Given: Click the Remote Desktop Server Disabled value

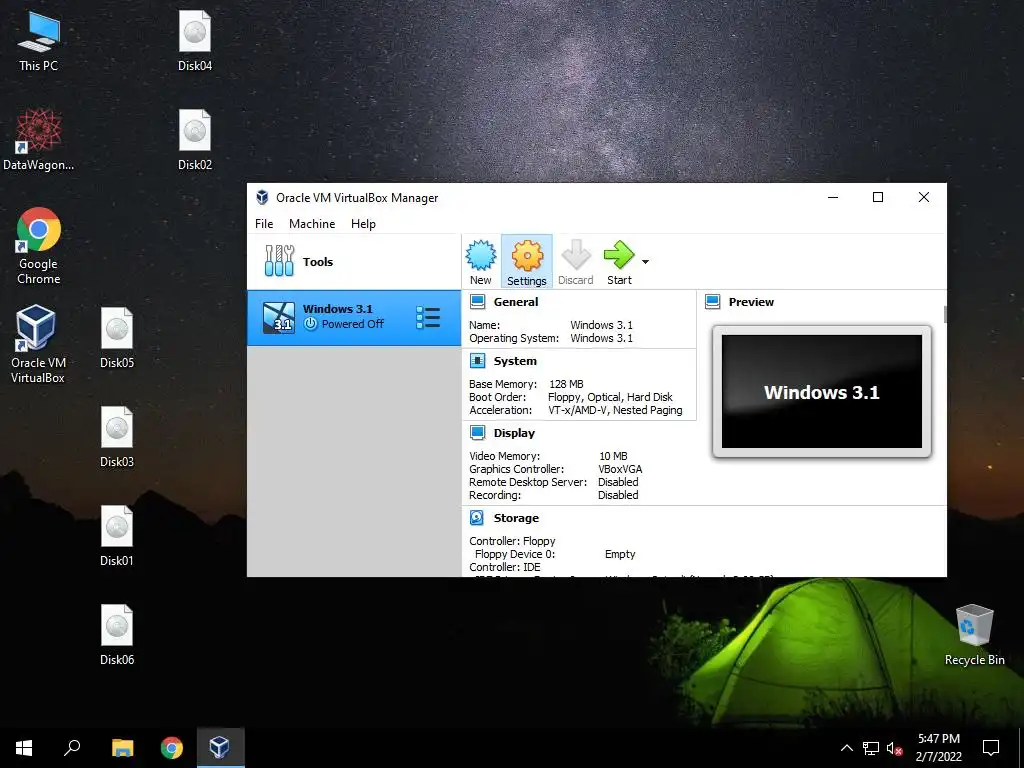Looking at the screenshot, I should (618, 482).
